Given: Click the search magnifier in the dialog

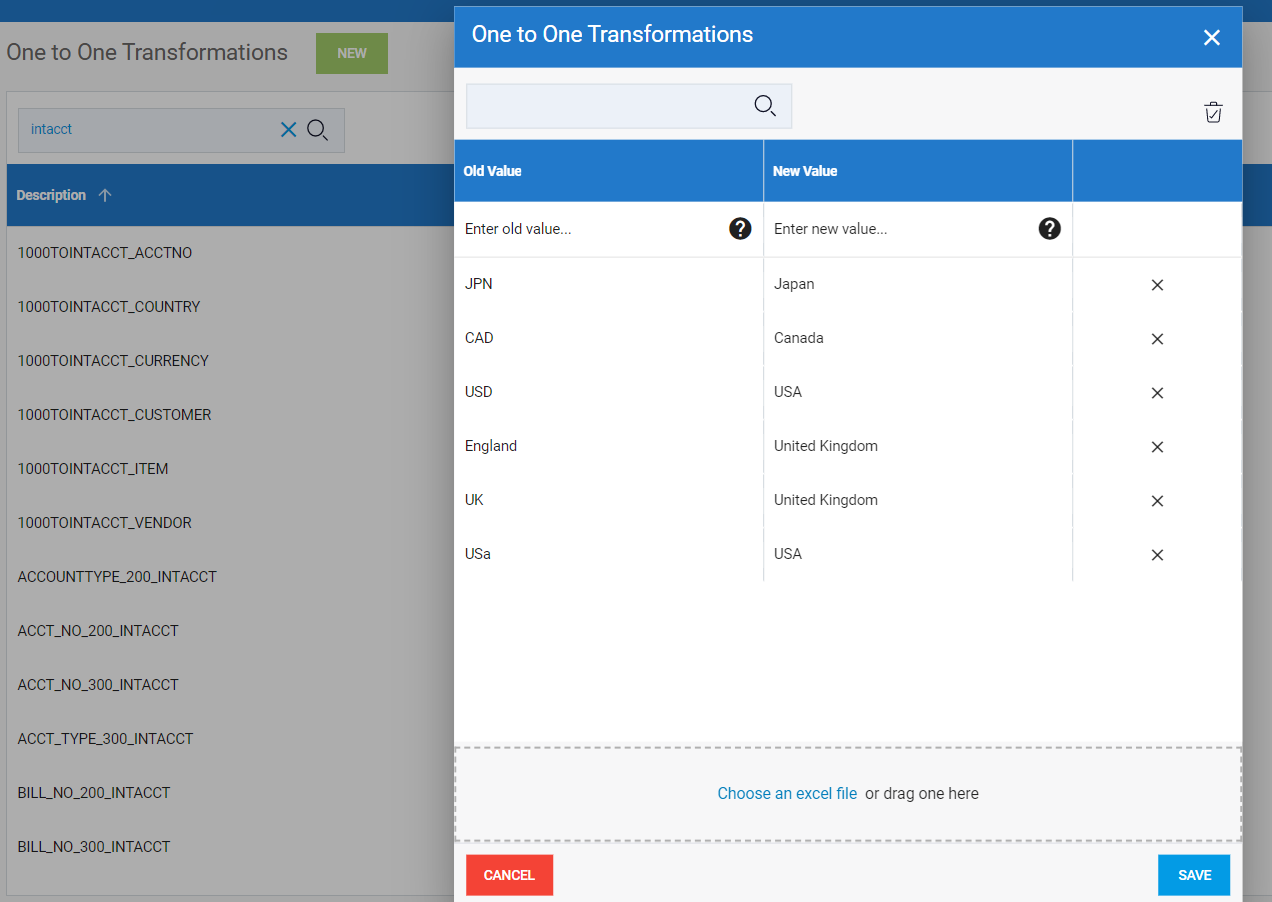Looking at the screenshot, I should (x=765, y=106).
